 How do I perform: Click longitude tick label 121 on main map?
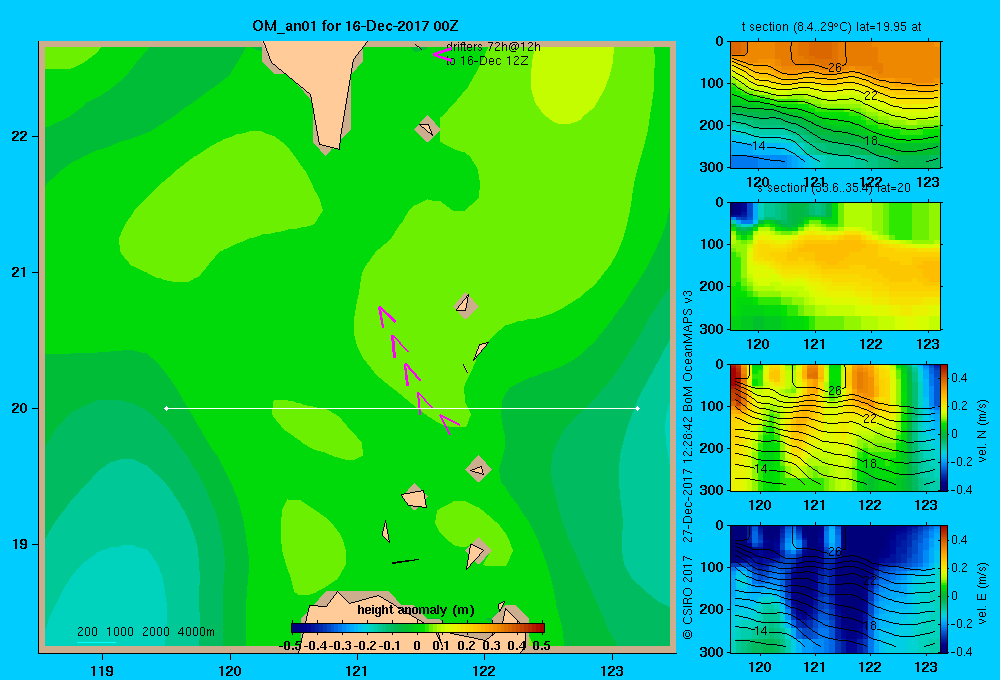point(357,670)
